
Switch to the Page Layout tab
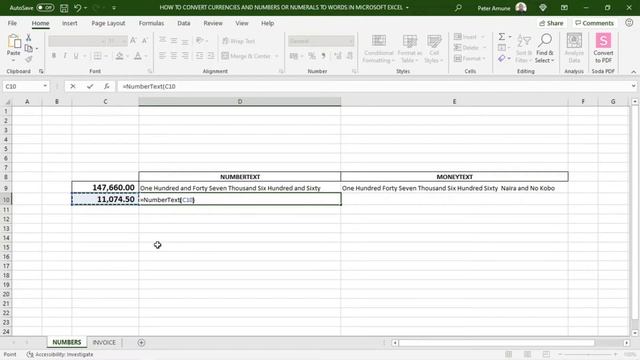108,23
